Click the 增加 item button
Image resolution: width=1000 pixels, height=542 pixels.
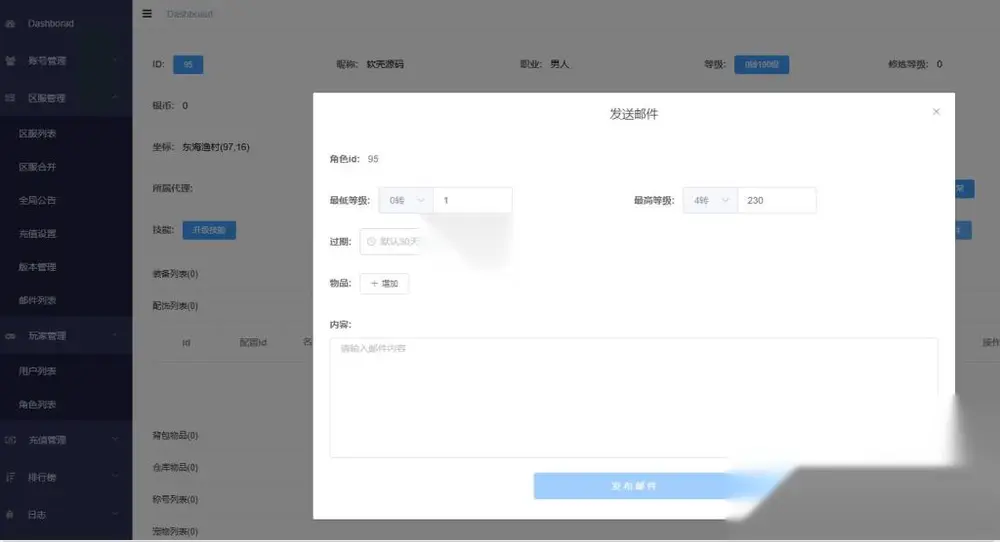[384, 283]
